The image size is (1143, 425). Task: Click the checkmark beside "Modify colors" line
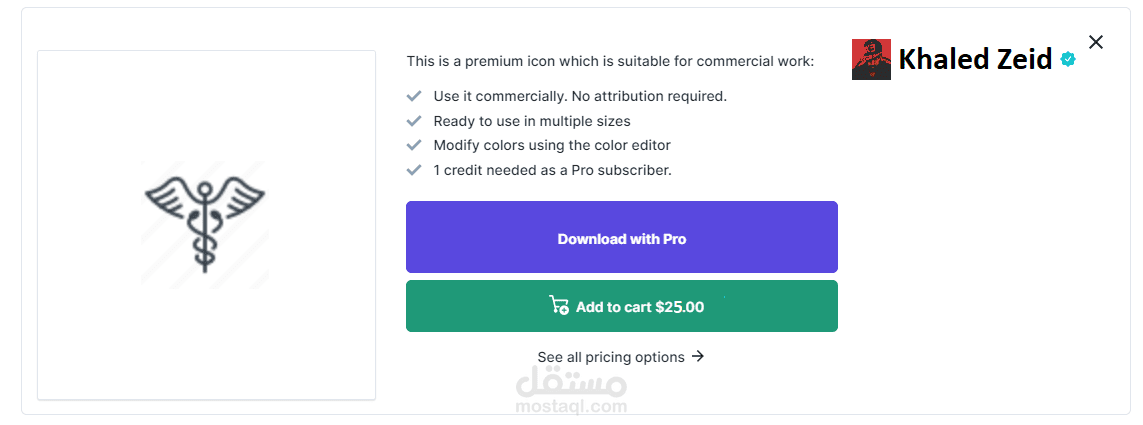[x=414, y=145]
